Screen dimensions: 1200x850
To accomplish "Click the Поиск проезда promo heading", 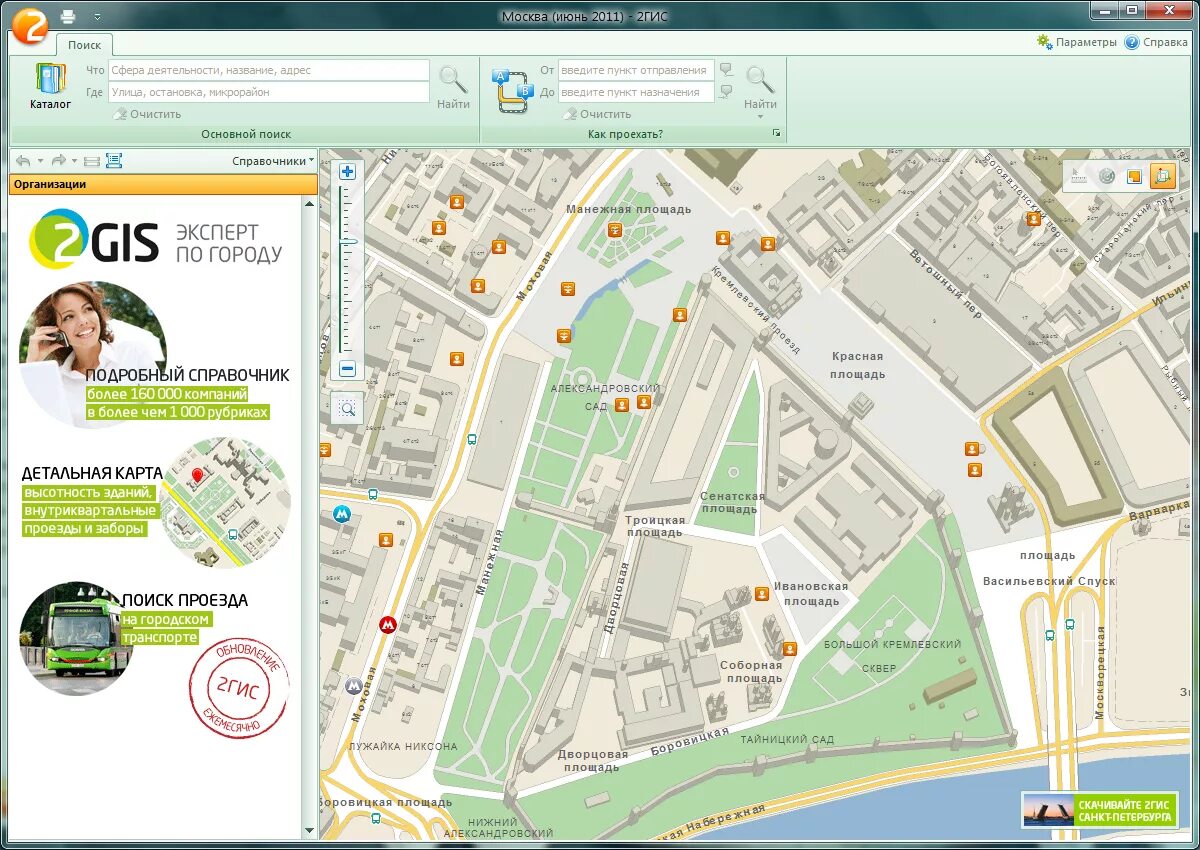I will click(185, 600).
